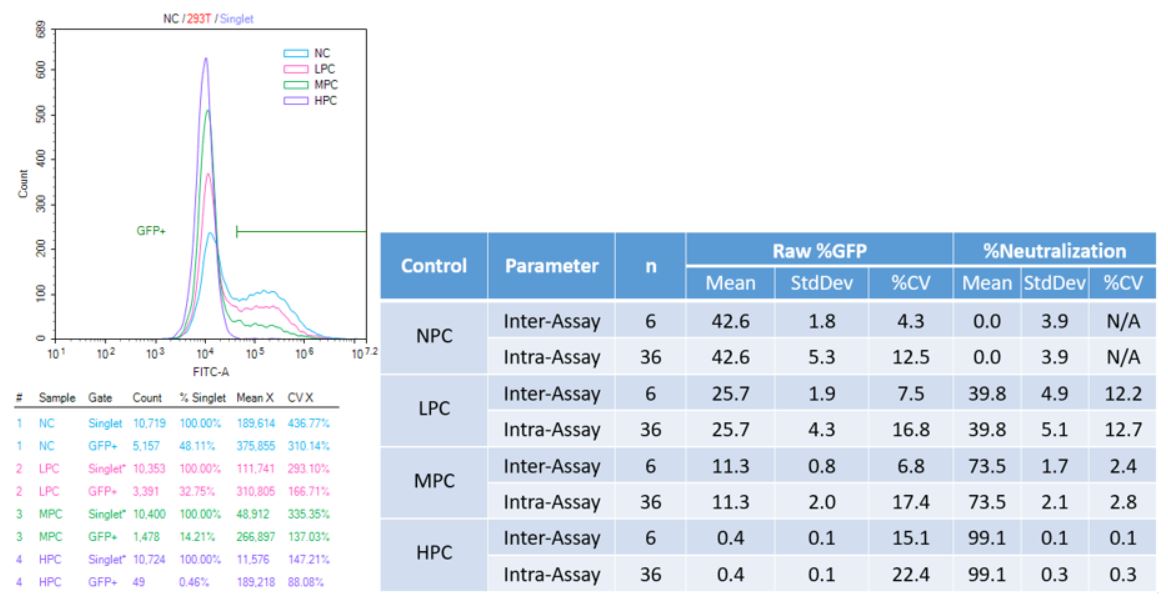Select the FITC-A x-axis label

(x=205, y=368)
